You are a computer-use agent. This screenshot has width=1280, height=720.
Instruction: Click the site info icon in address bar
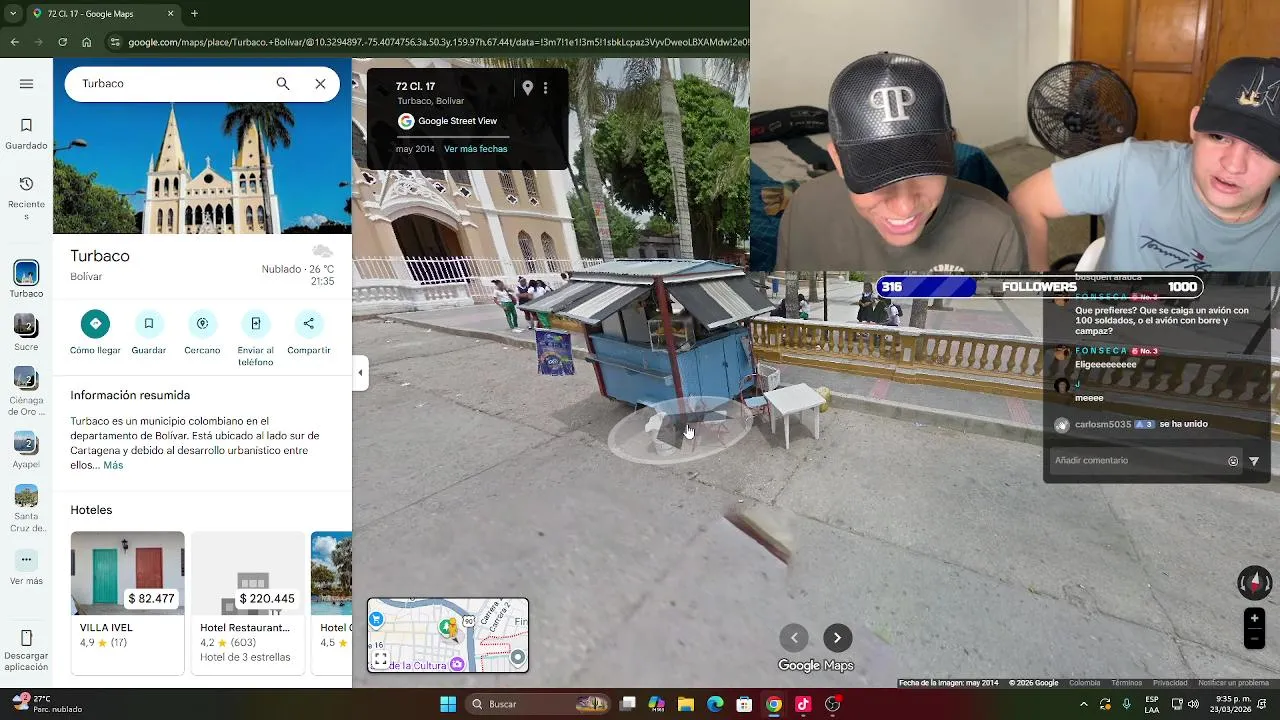(115, 42)
